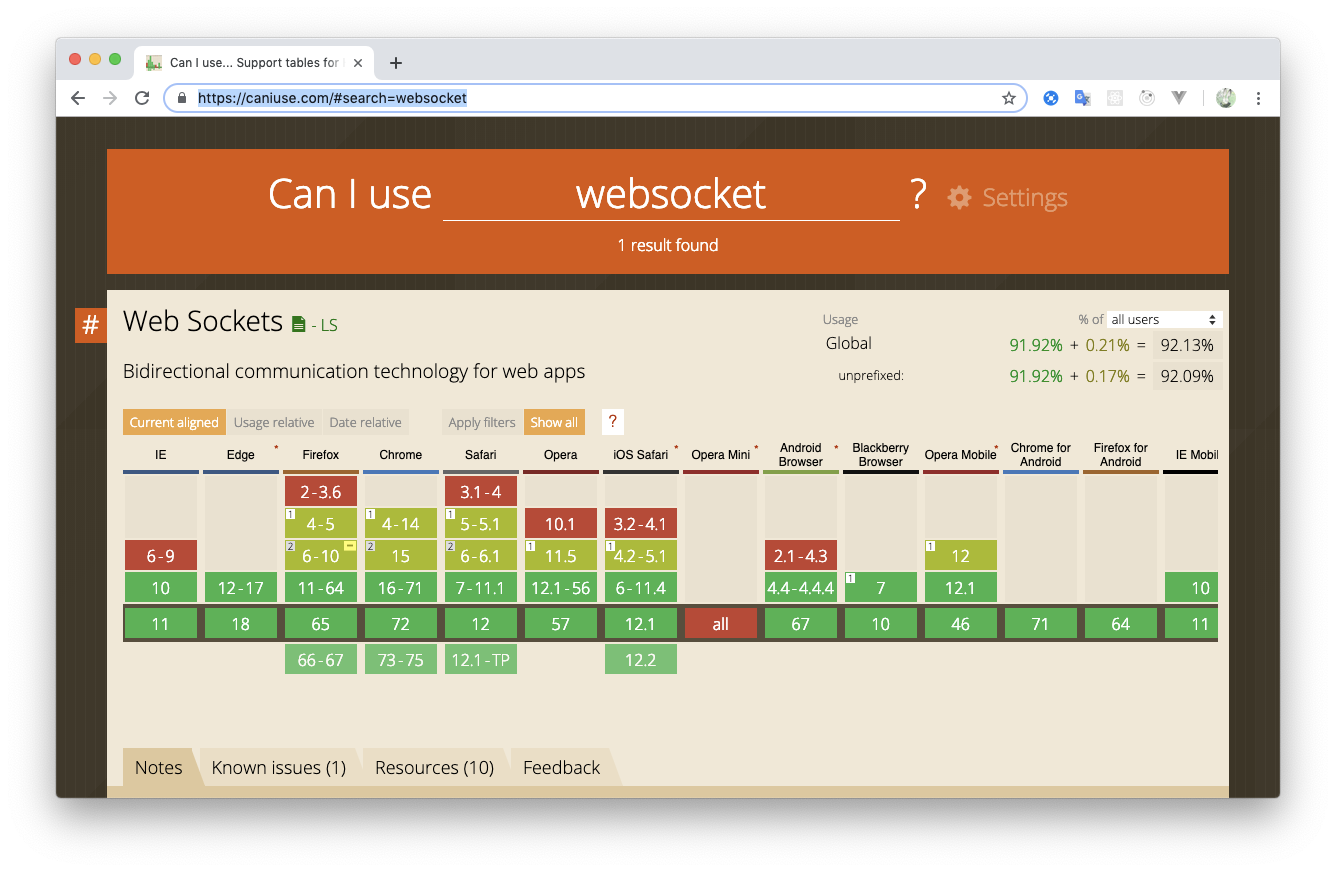Image resolution: width=1336 pixels, height=872 pixels.
Task: Open the Resources (10) tab
Action: (433, 767)
